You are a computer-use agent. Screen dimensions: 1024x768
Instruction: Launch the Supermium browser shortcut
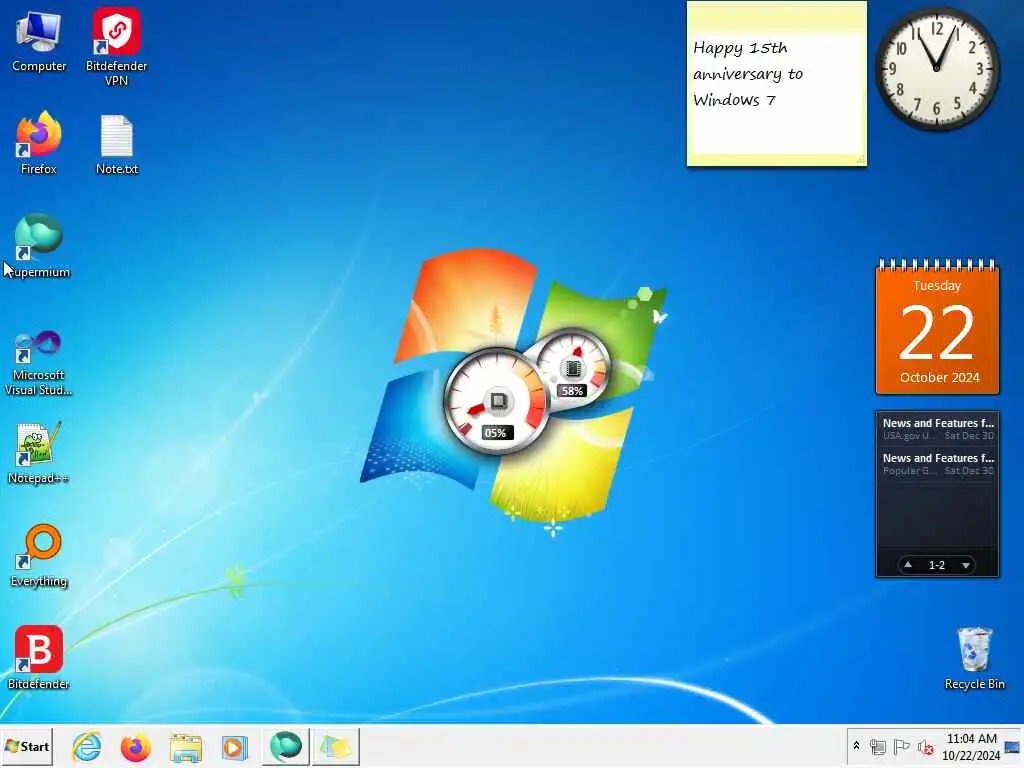(39, 246)
